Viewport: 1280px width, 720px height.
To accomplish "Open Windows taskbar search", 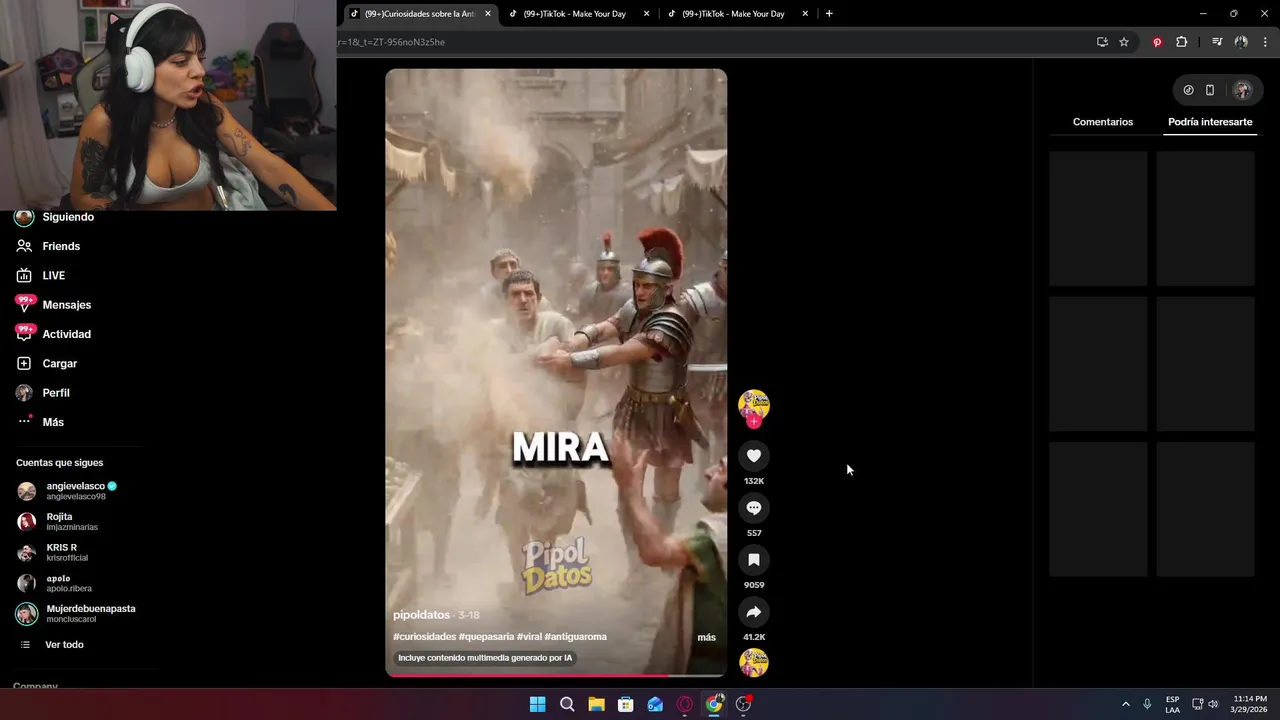I will [x=567, y=704].
